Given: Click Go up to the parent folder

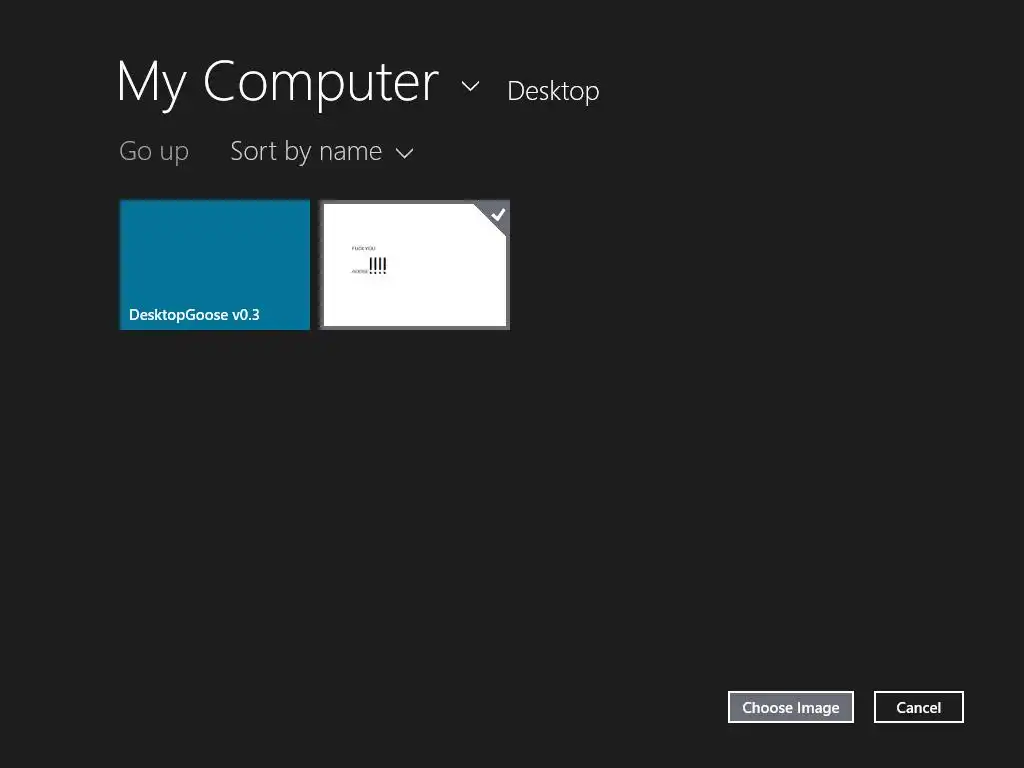Looking at the screenshot, I should point(154,152).
